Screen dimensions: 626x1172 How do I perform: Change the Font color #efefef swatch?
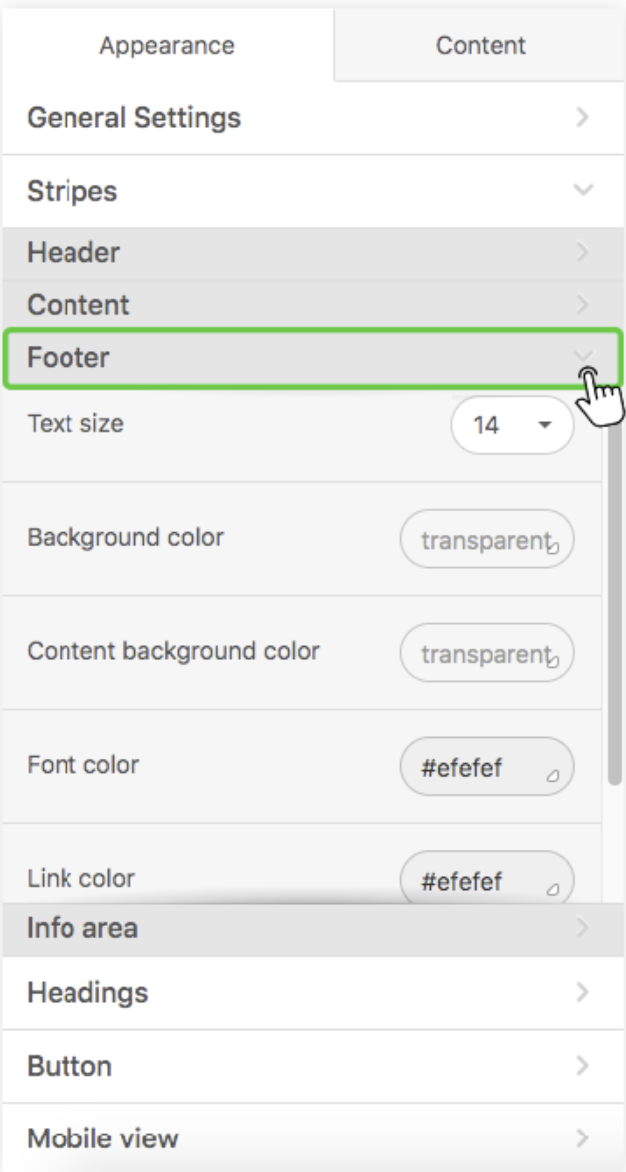[487, 767]
